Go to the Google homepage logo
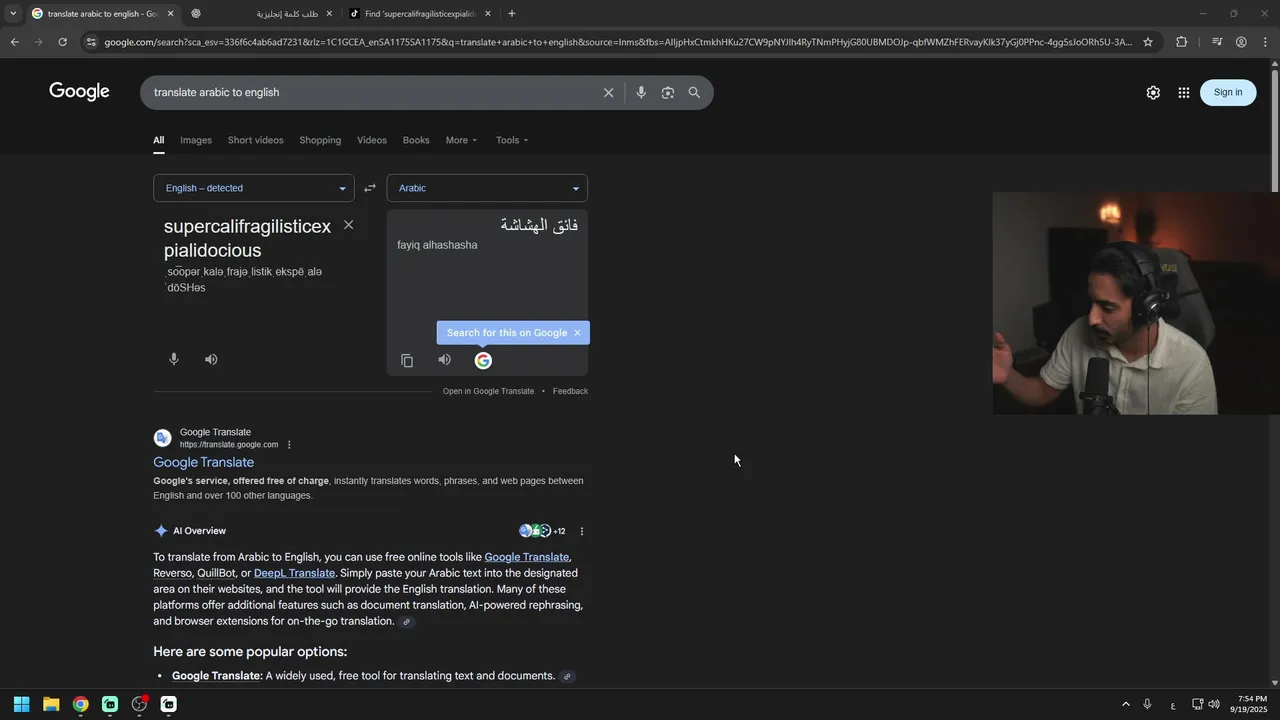Image resolution: width=1280 pixels, height=720 pixels. [x=79, y=92]
